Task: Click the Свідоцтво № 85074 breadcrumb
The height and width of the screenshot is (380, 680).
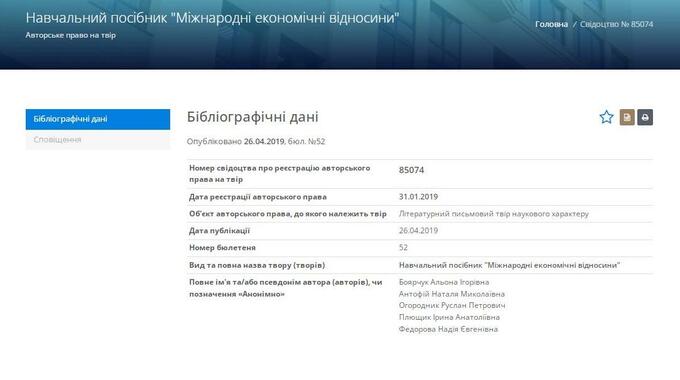Action: (616, 24)
